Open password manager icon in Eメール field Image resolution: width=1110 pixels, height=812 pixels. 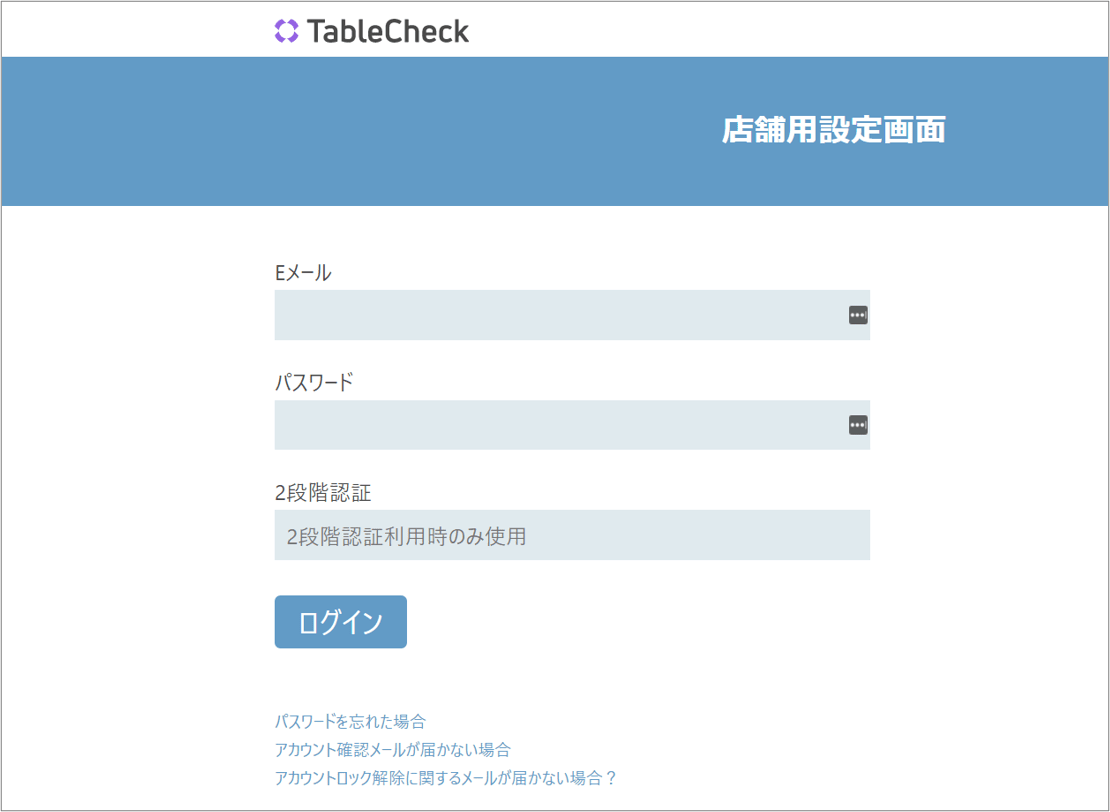click(857, 315)
